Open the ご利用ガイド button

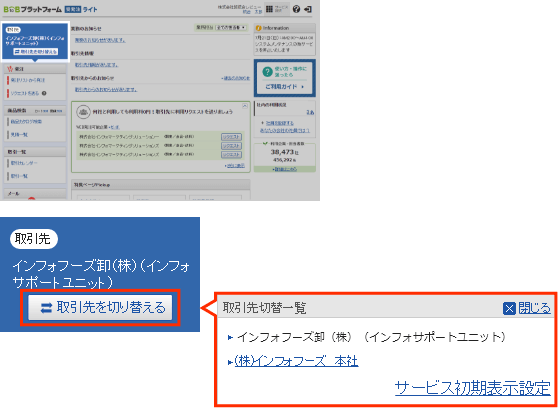pyautogui.click(x=285, y=87)
